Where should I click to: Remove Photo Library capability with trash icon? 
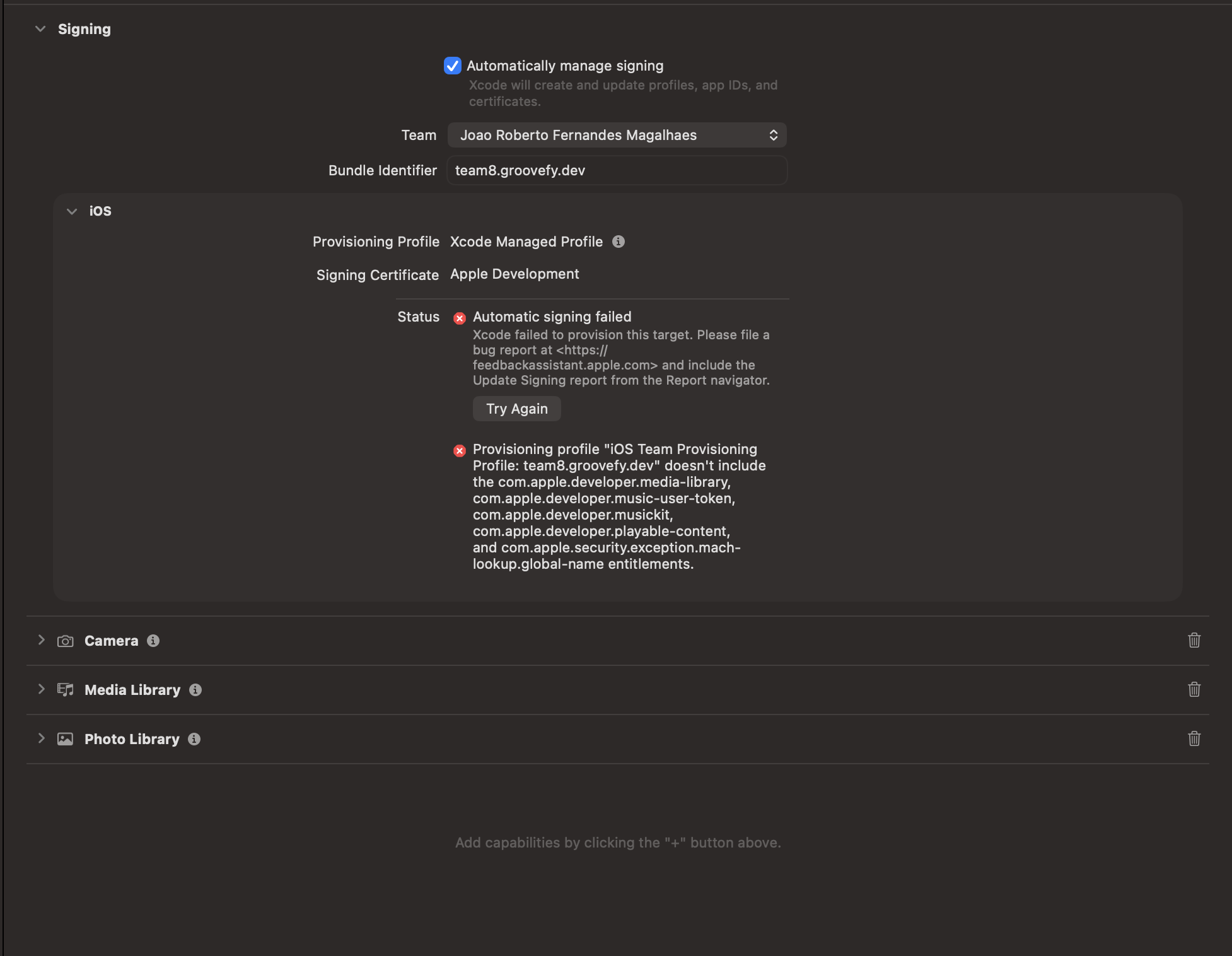click(1194, 738)
